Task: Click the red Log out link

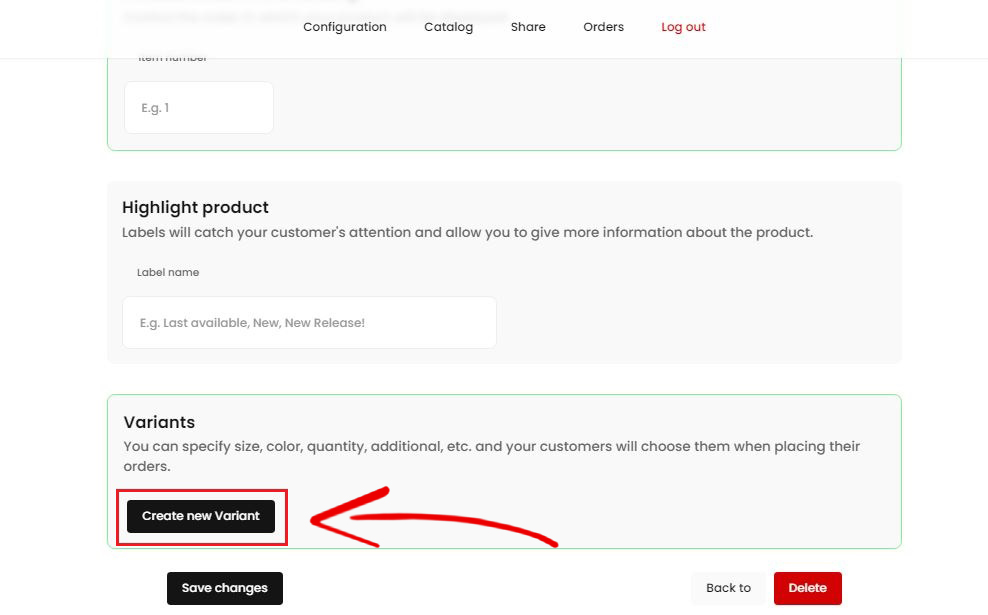Action: point(683,27)
